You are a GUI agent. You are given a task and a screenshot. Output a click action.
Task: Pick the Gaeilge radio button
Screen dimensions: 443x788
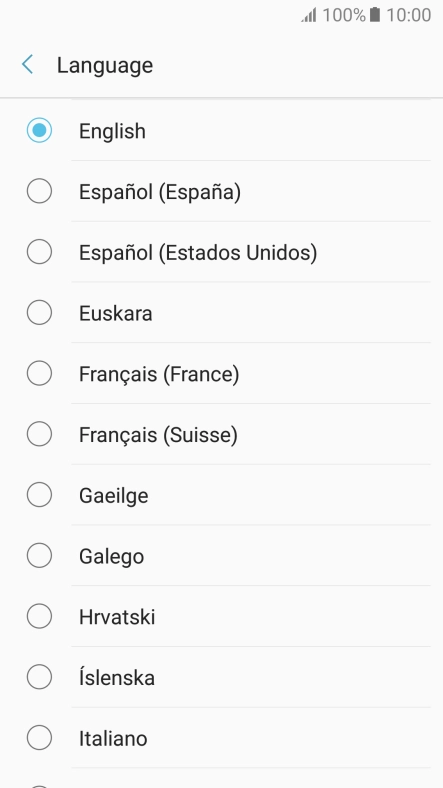(39, 495)
